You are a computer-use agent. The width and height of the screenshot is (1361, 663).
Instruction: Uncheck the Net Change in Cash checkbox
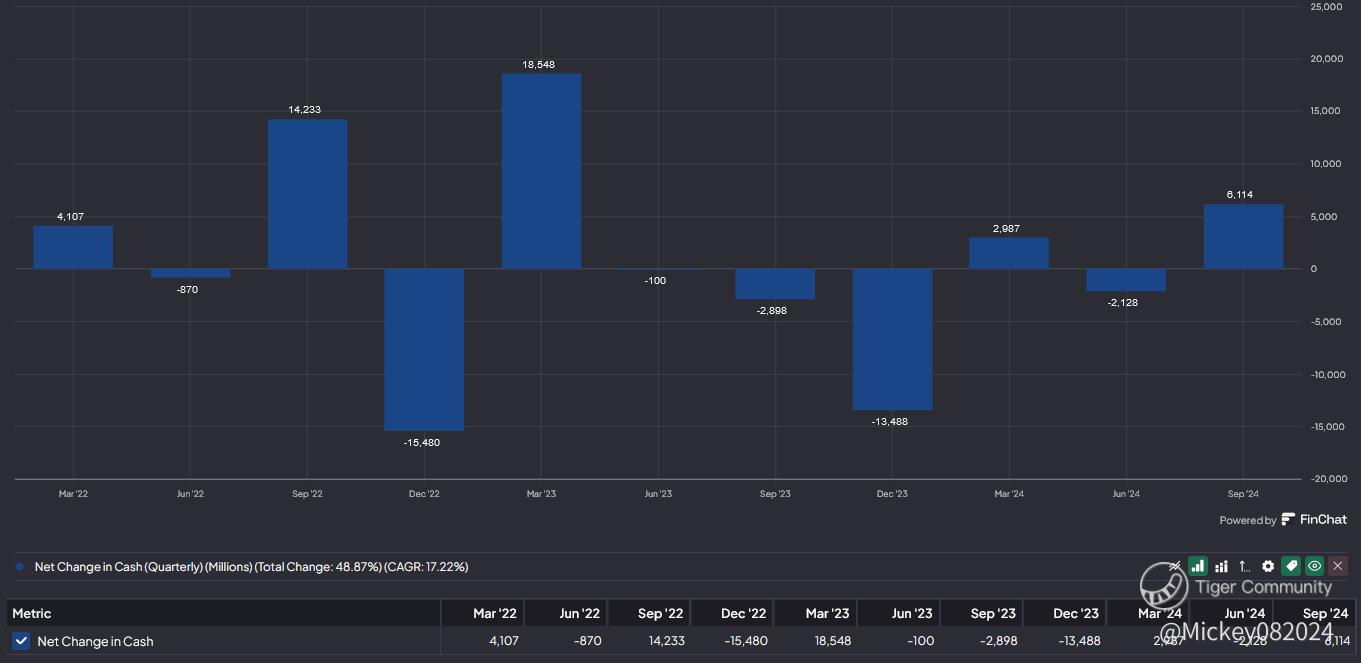click(21, 641)
